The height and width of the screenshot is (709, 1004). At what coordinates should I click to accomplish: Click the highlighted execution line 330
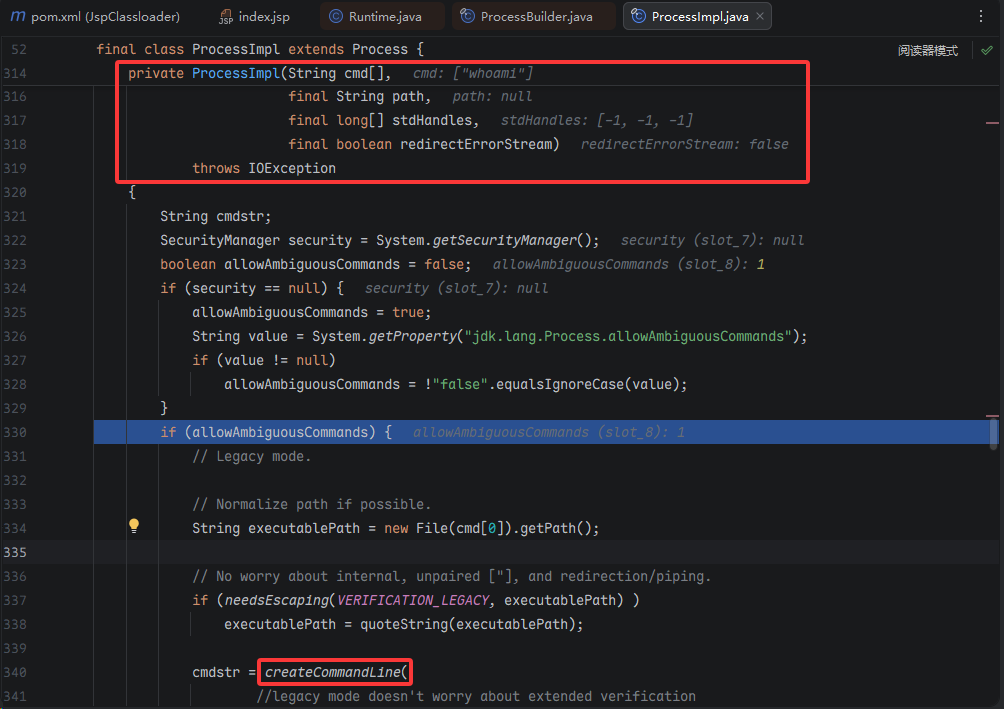pos(500,432)
